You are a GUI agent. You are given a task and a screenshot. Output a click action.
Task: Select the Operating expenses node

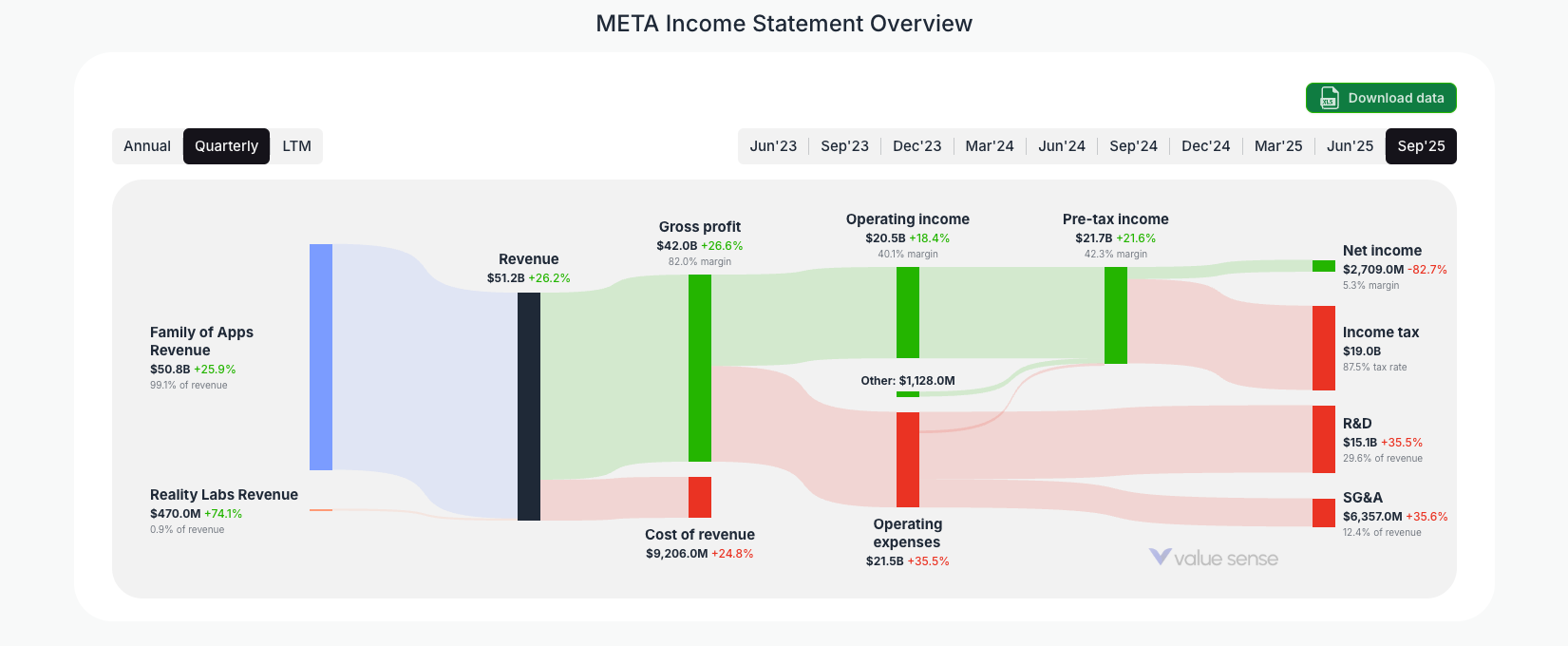pos(907,456)
